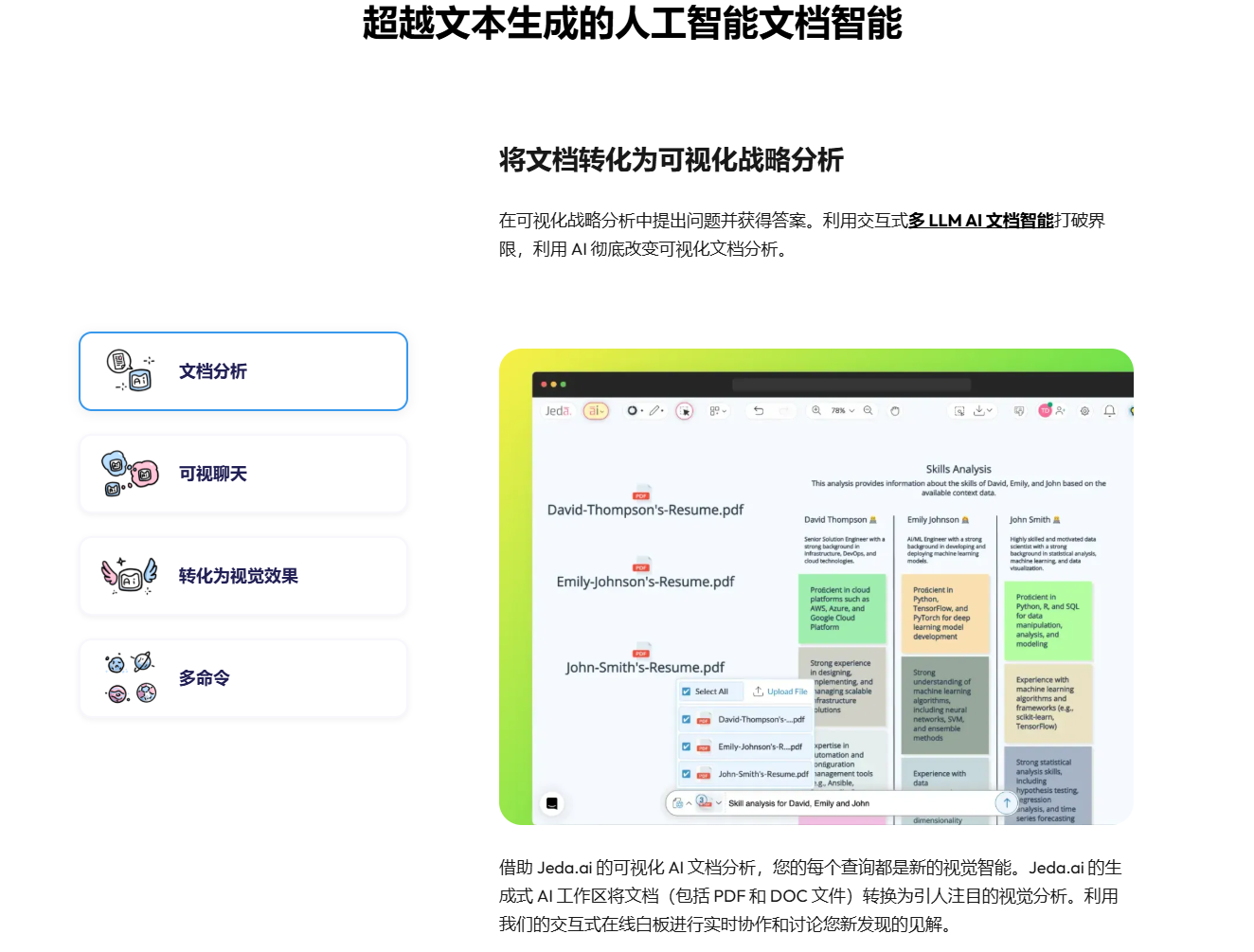Click the redo arrow

coord(783,411)
